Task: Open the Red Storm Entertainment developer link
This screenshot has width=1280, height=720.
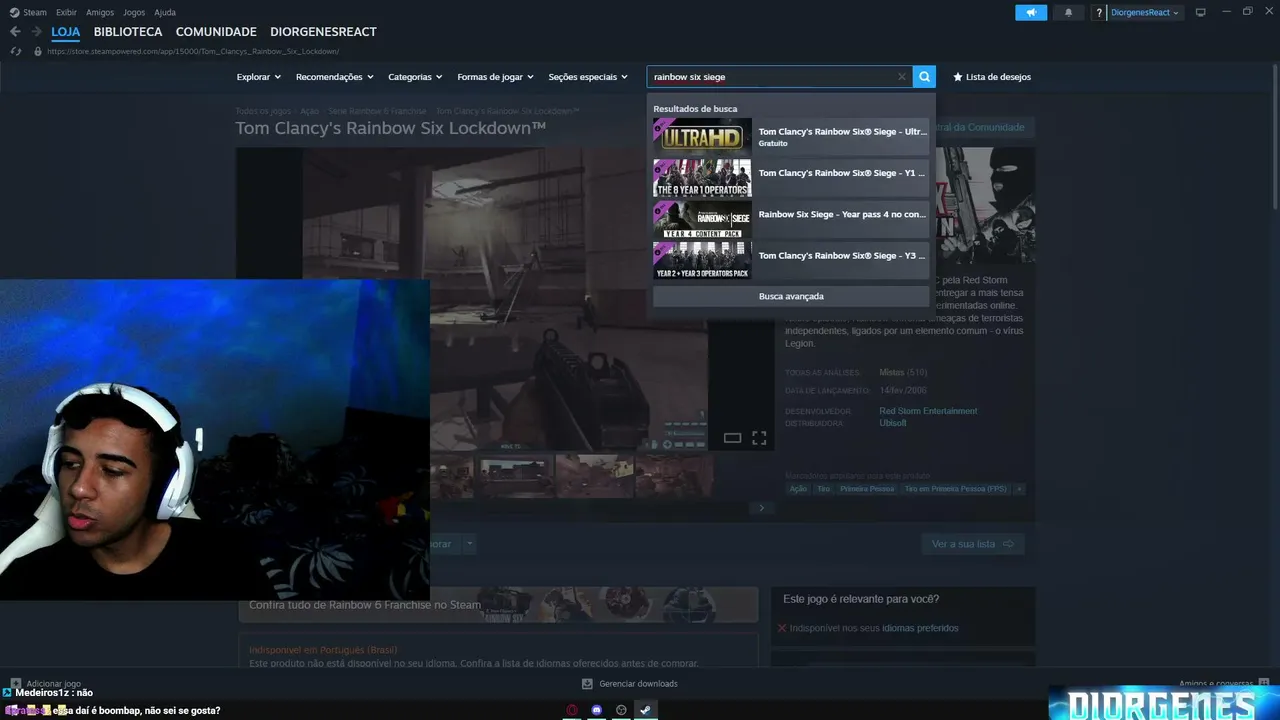Action: coord(928,411)
